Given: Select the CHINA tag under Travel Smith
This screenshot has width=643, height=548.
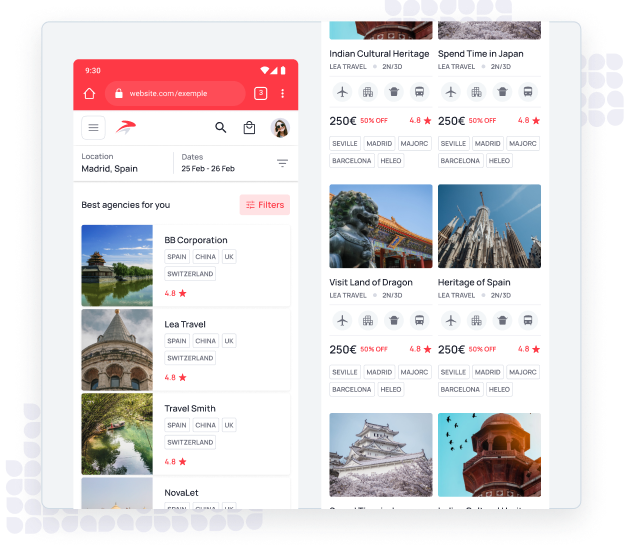Looking at the screenshot, I should [x=205, y=425].
